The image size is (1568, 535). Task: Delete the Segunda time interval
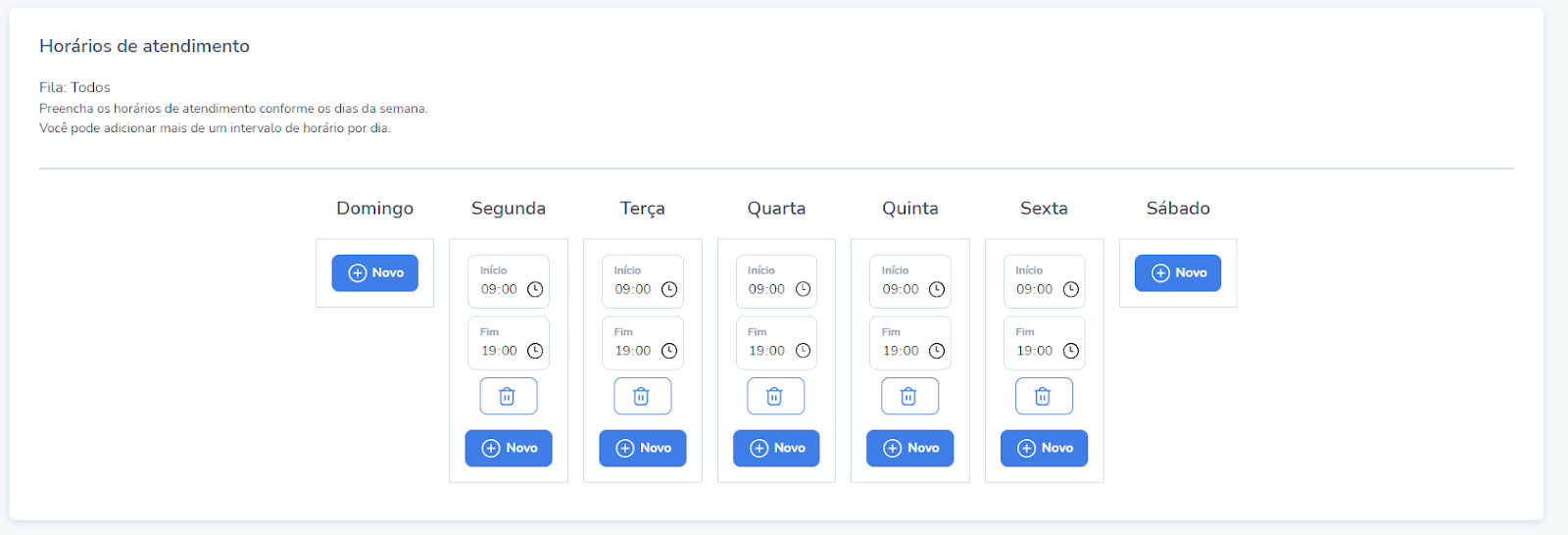508,396
